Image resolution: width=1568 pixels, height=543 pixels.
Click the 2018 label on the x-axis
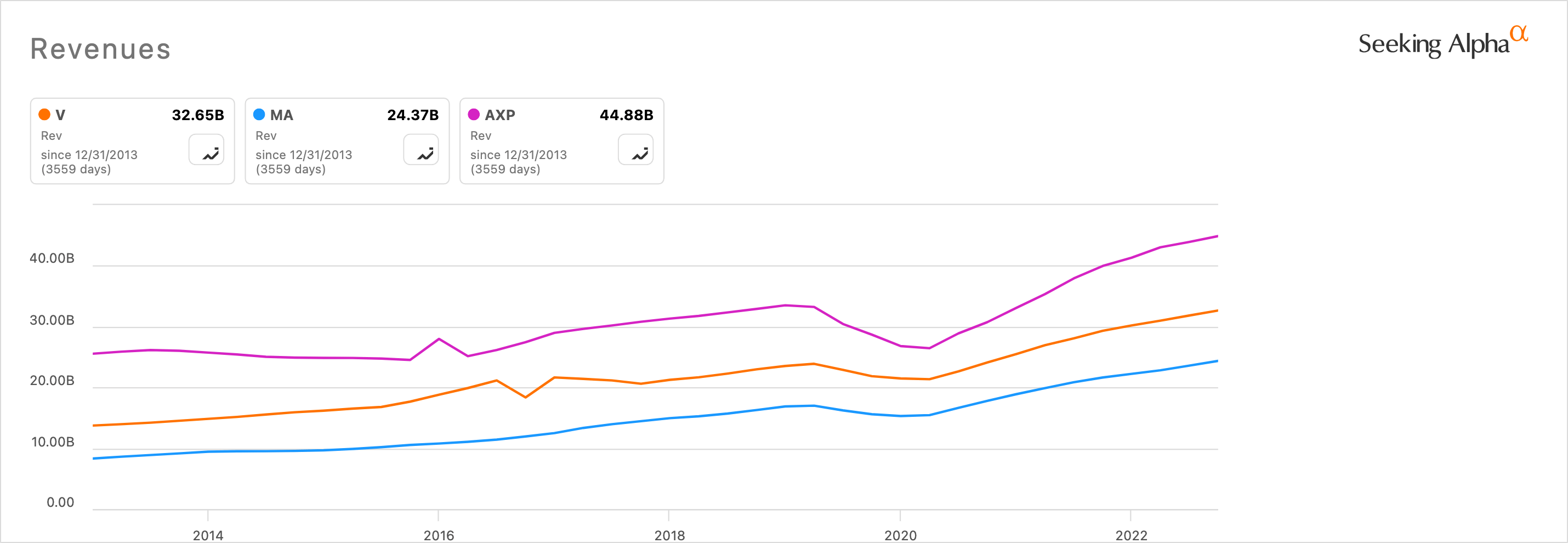coord(669,535)
